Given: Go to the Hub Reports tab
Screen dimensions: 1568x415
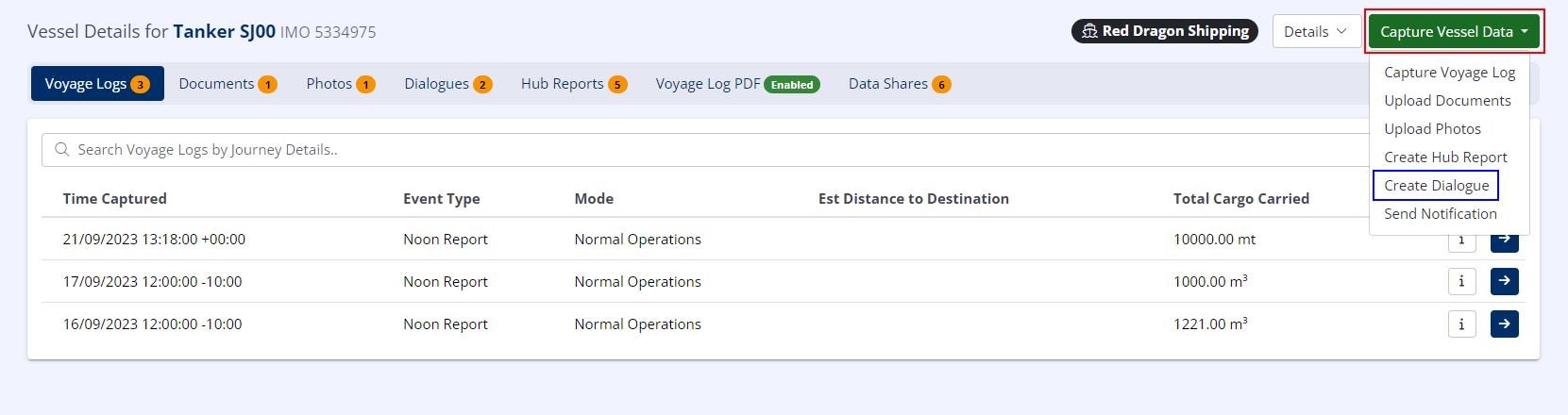Looking at the screenshot, I should 573,84.
